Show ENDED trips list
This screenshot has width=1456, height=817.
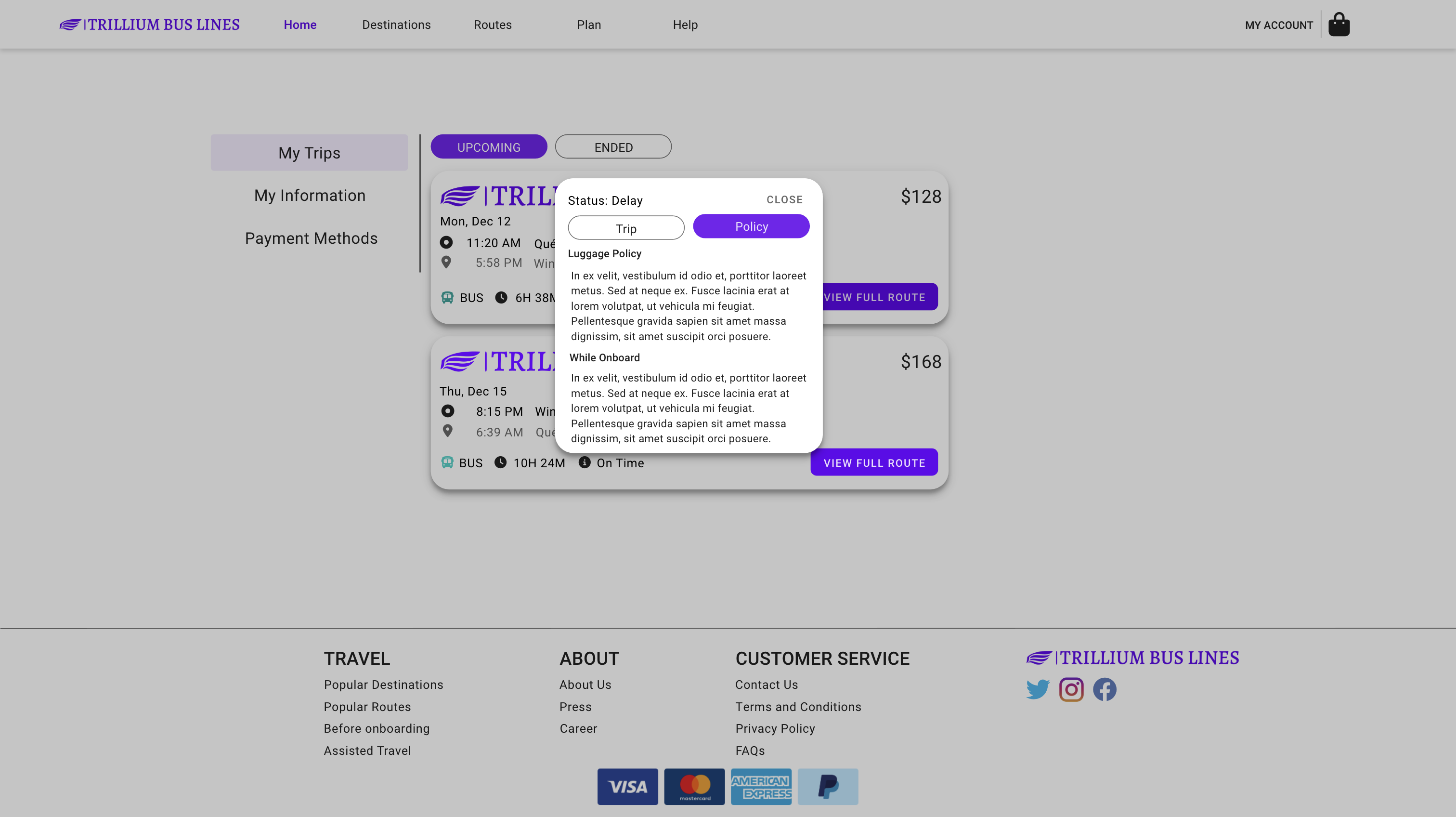click(x=613, y=147)
